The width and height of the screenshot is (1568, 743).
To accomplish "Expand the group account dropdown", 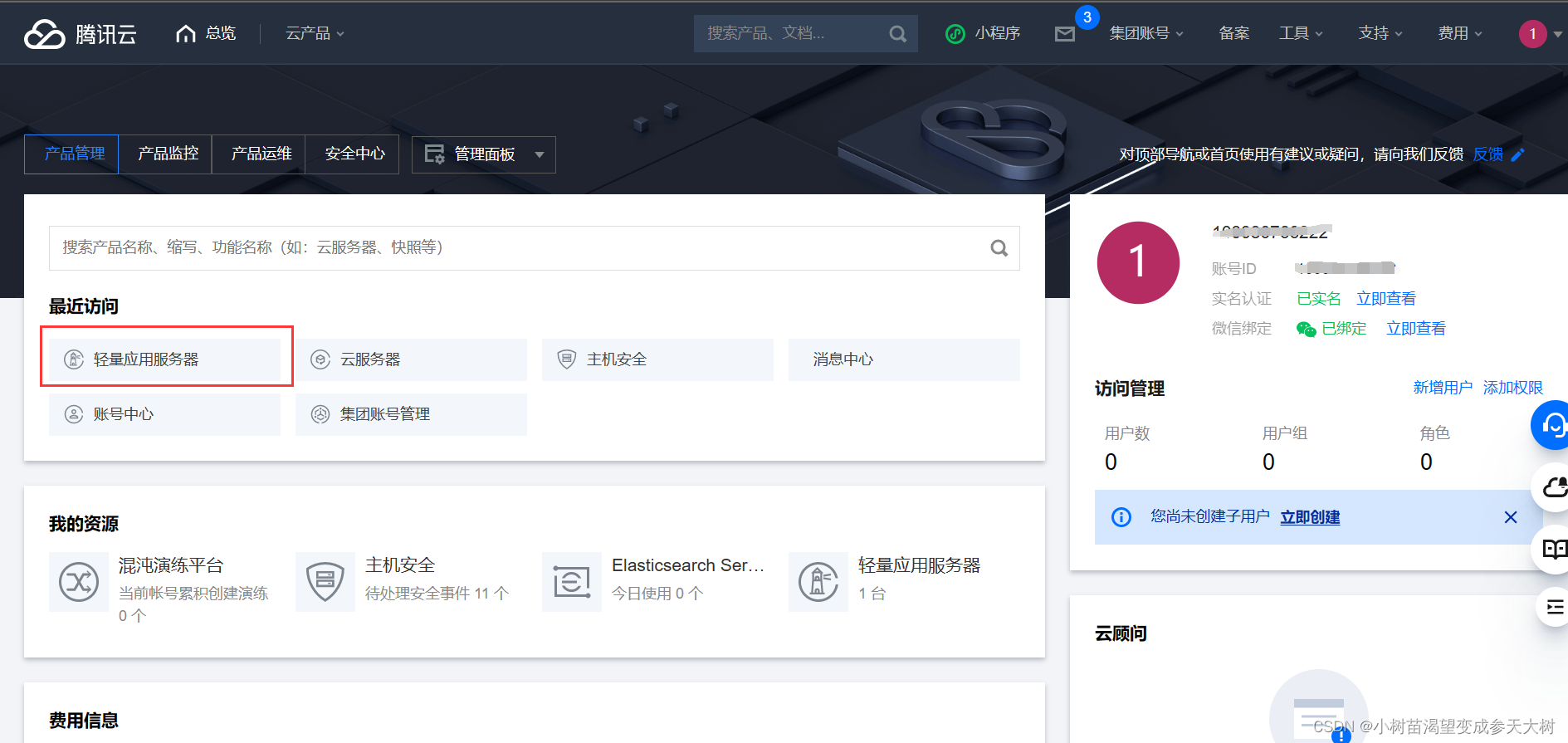I will click(1146, 33).
